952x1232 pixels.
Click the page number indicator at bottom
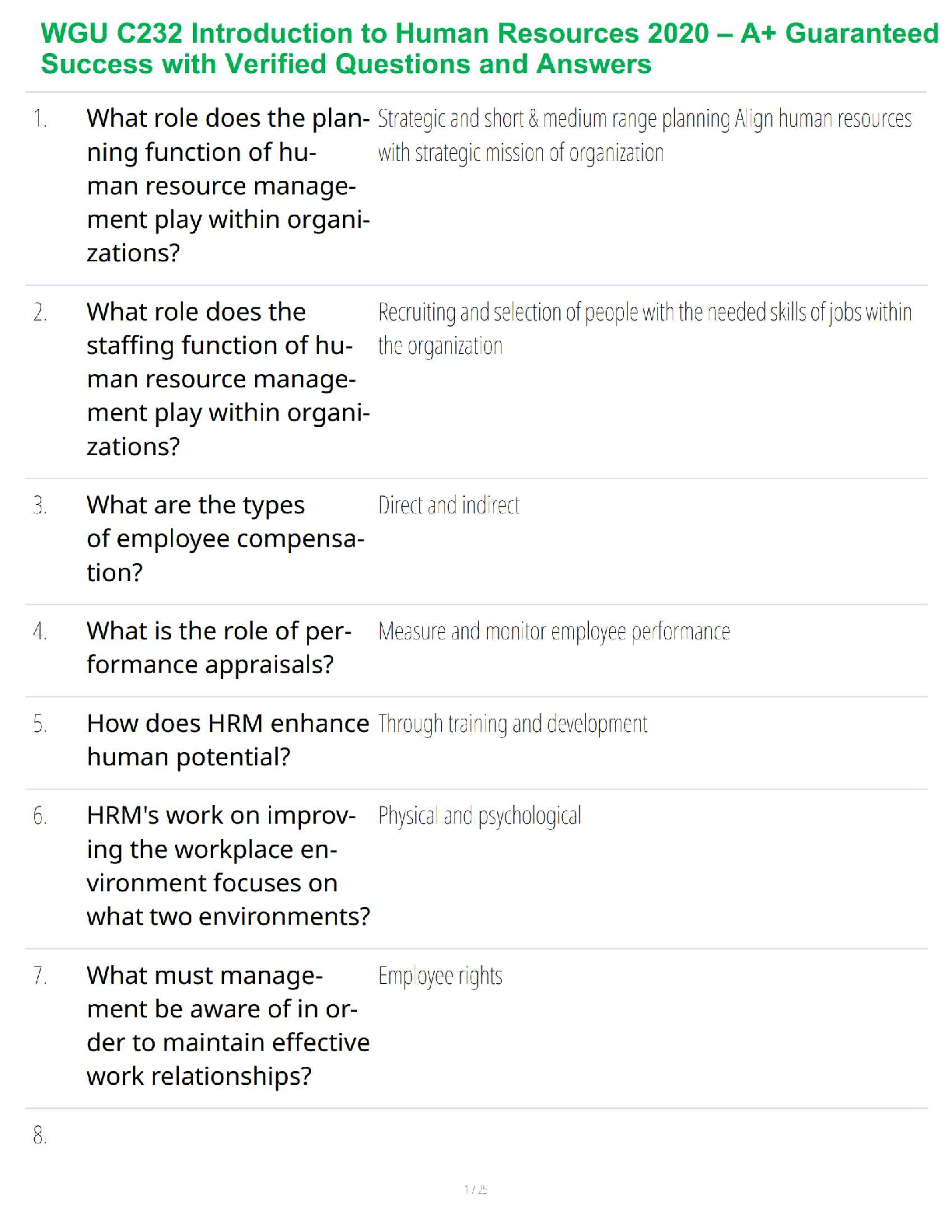475,1189
